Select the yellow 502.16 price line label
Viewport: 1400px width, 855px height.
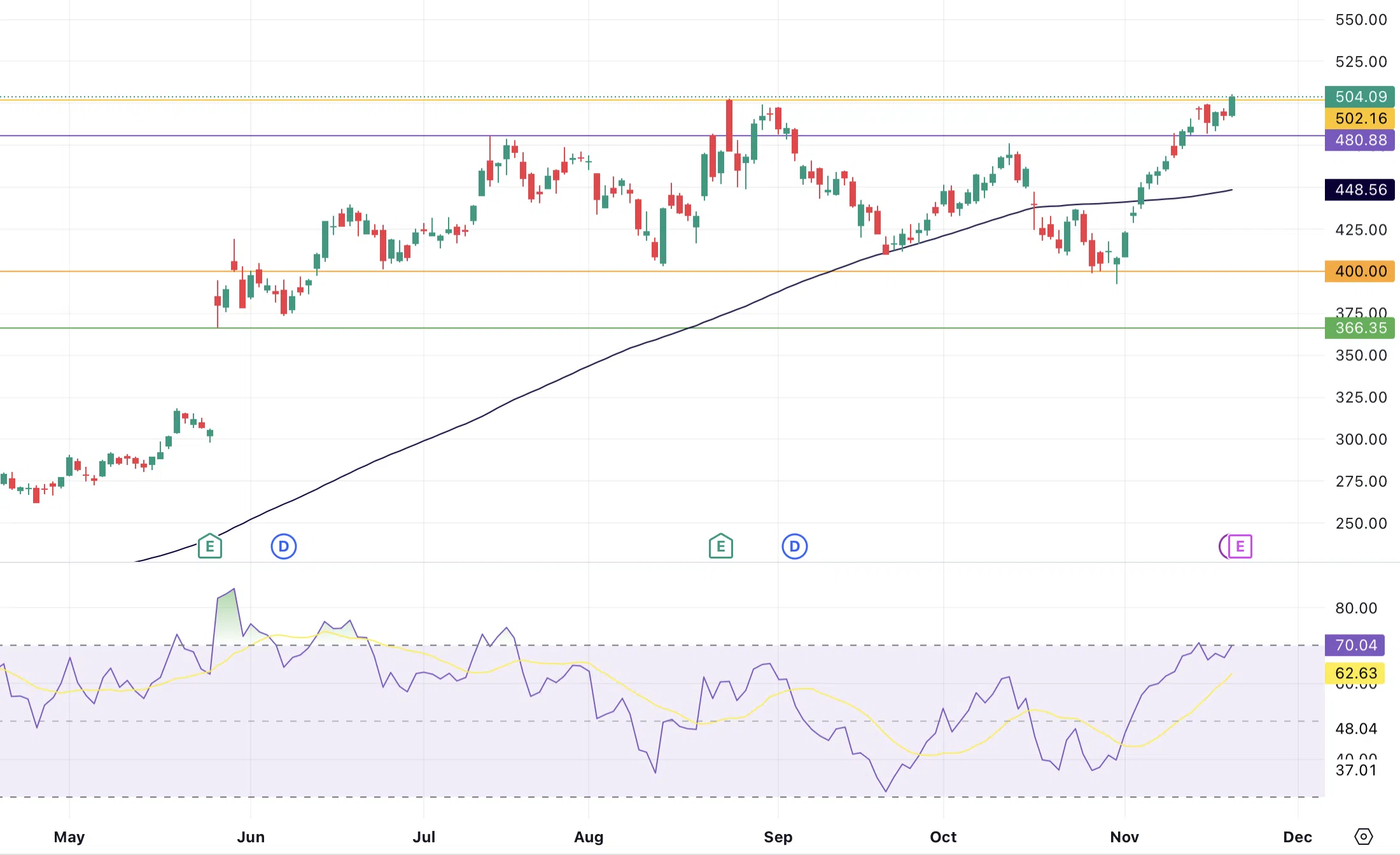pos(1360,118)
